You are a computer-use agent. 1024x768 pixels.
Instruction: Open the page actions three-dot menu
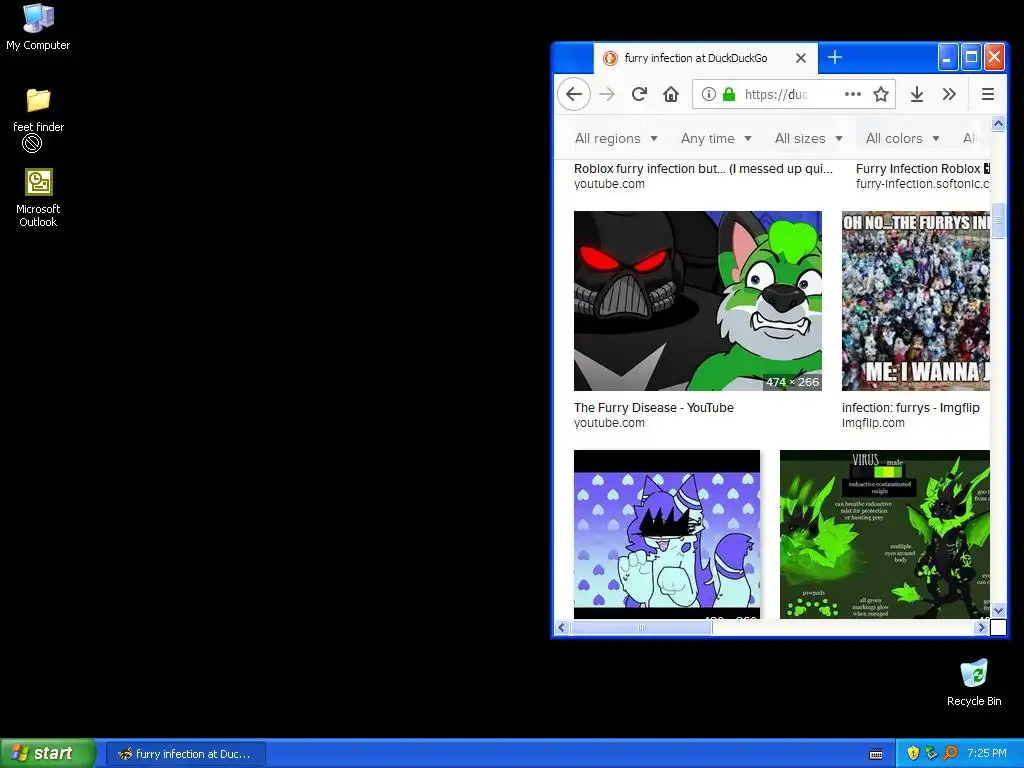click(x=852, y=94)
